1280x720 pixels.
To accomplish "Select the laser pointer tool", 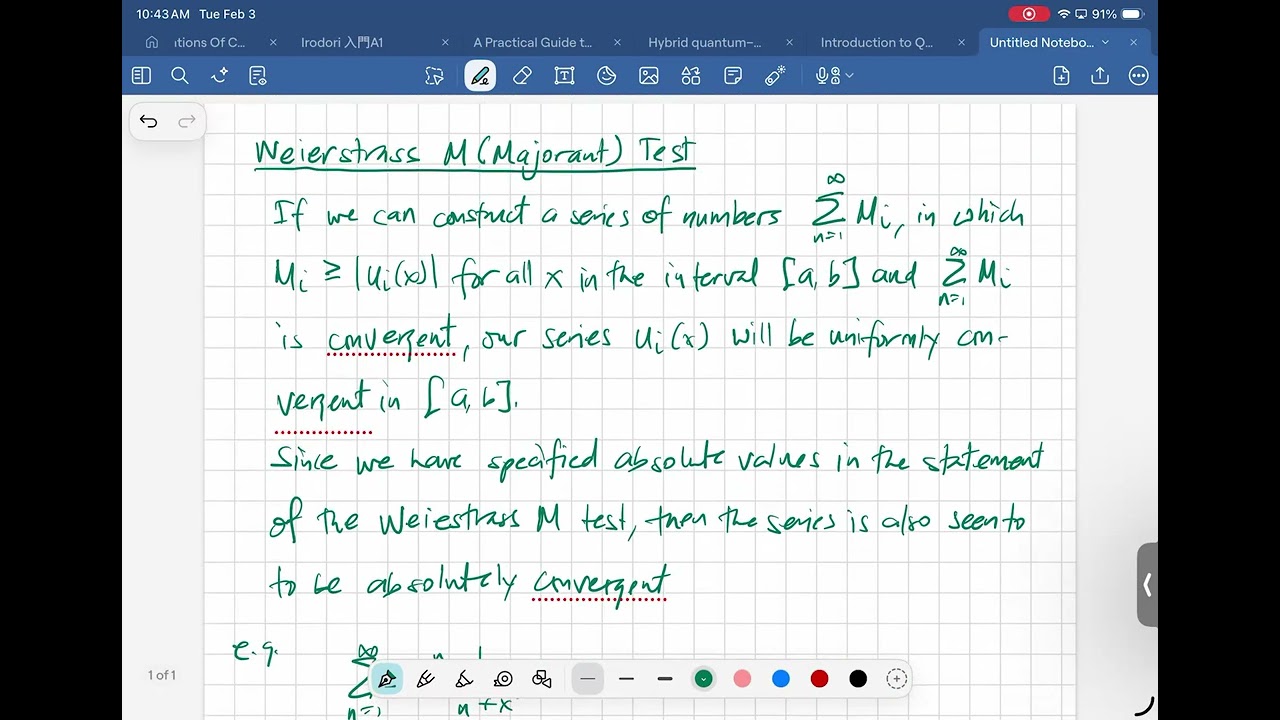I will [x=775, y=76].
